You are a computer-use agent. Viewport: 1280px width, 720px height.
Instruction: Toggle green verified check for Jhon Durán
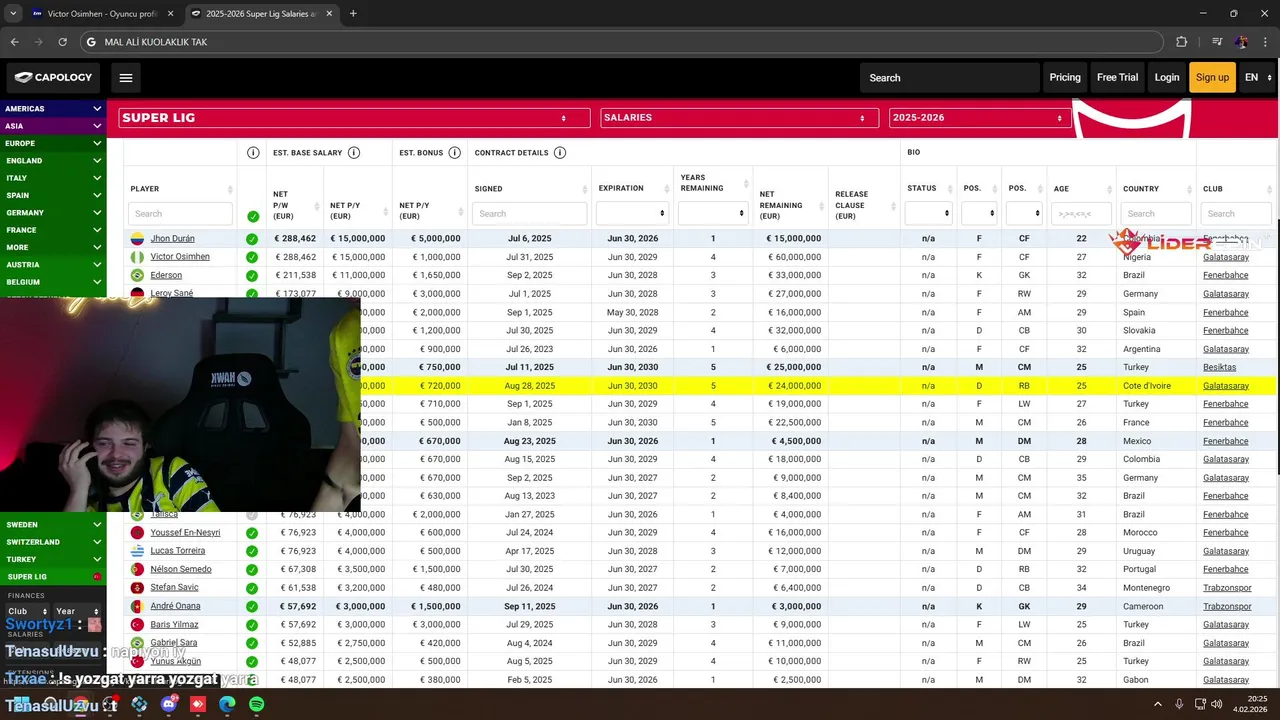pyautogui.click(x=252, y=239)
